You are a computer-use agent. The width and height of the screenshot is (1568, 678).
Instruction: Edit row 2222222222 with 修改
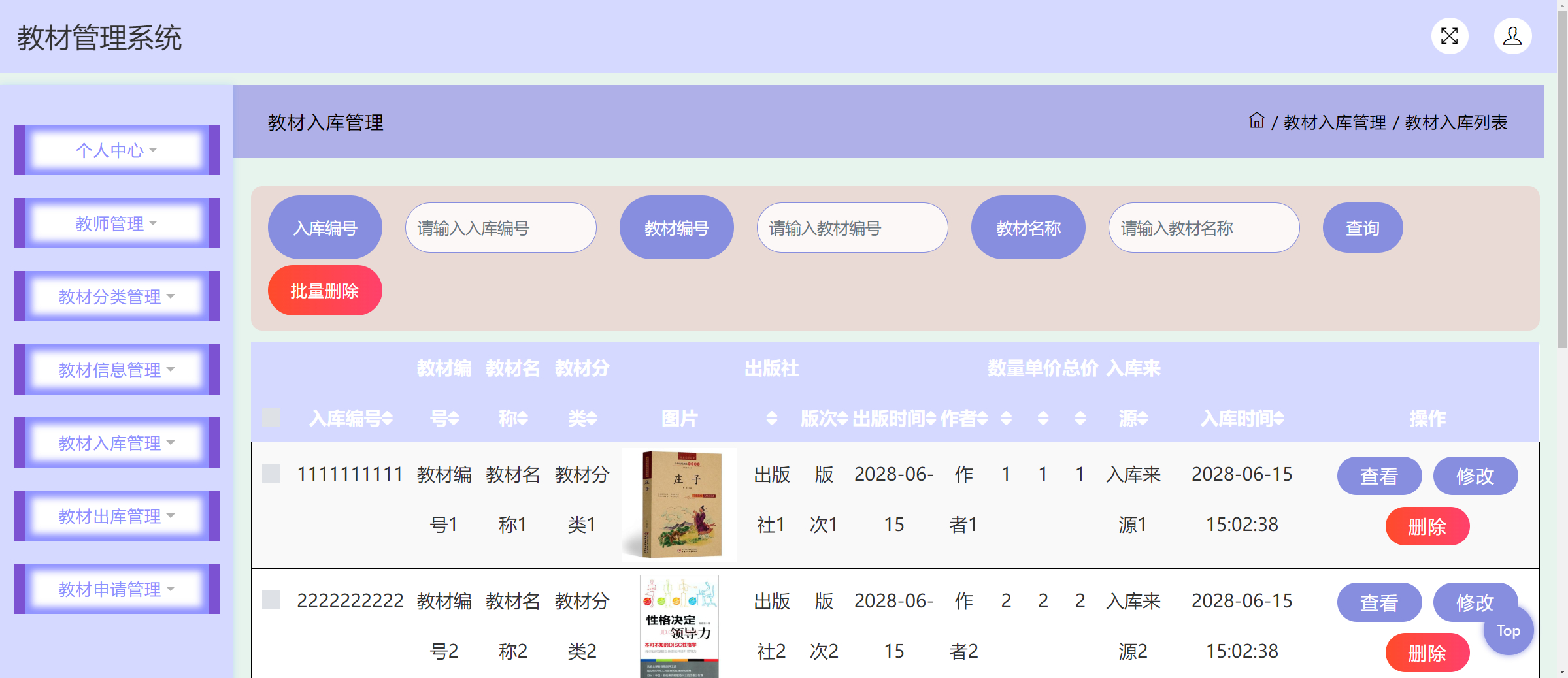pos(1475,602)
